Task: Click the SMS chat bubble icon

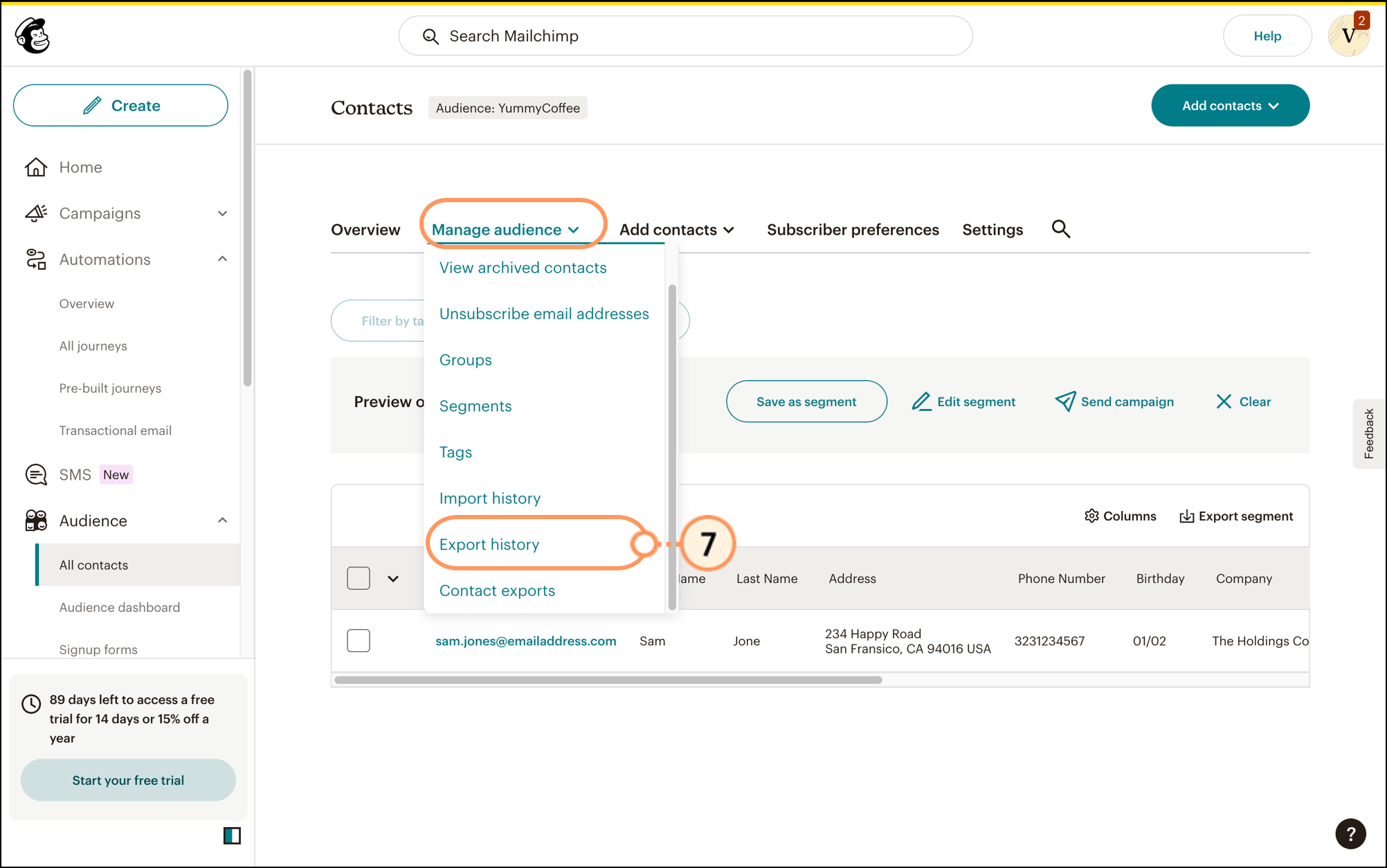Action: [36, 475]
